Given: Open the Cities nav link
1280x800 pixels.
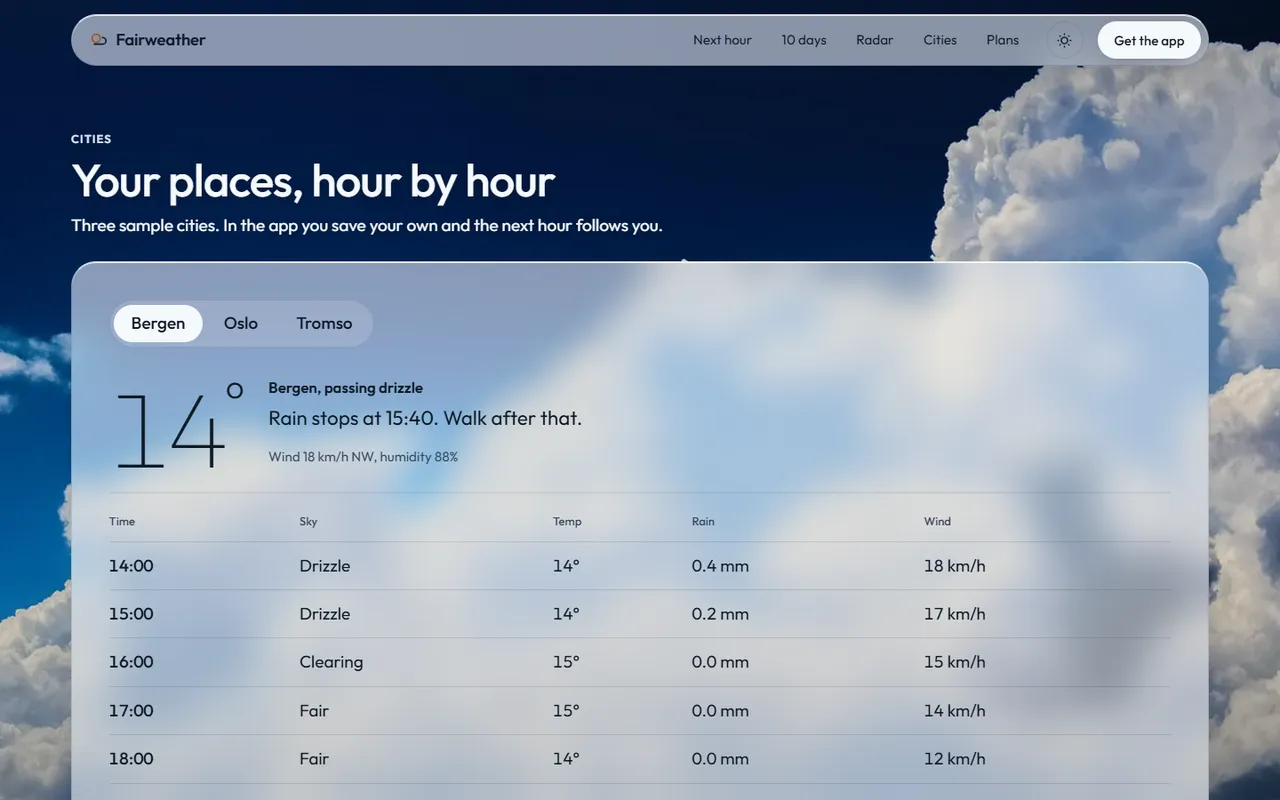Looking at the screenshot, I should [940, 40].
